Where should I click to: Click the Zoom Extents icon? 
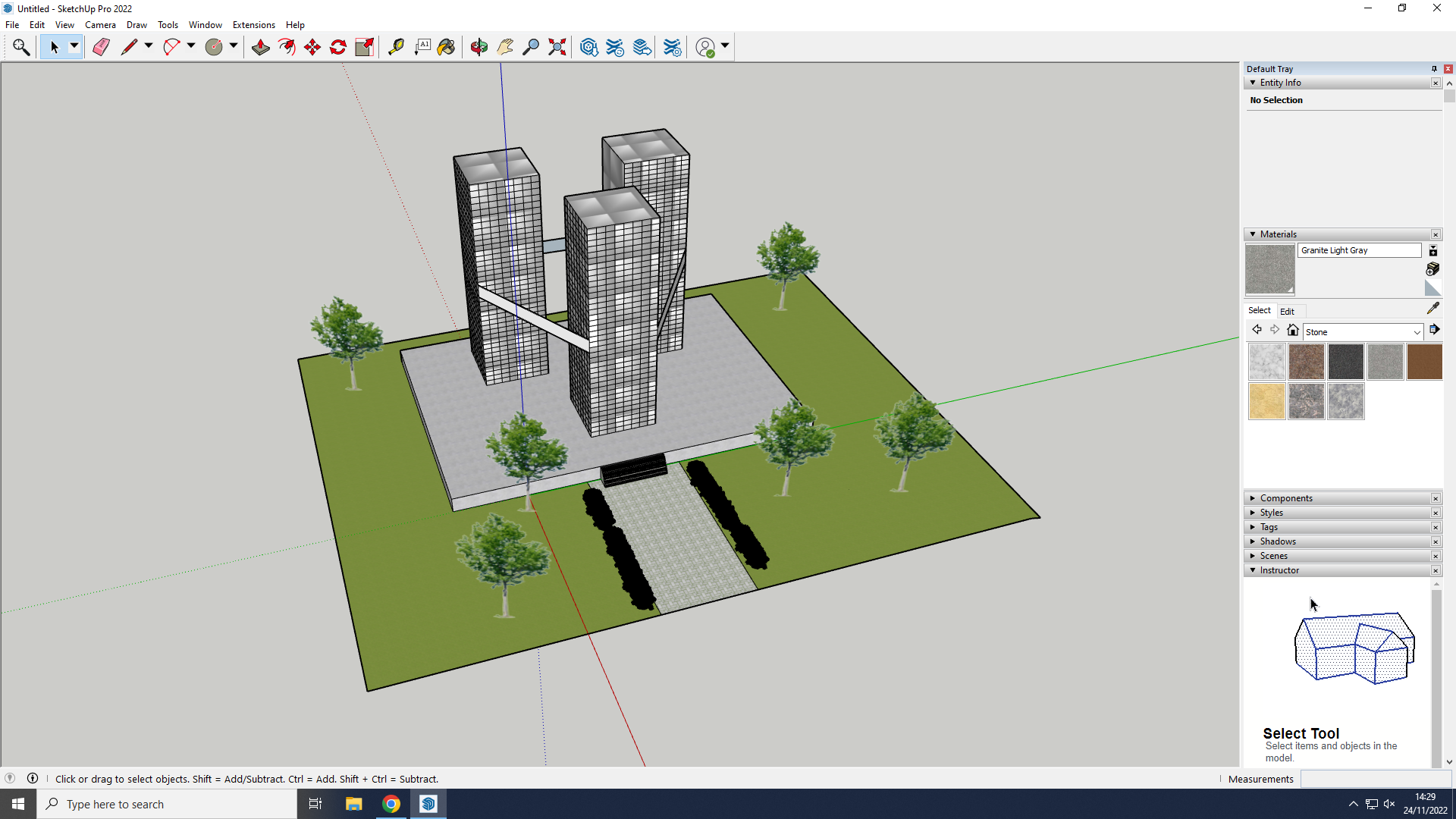click(557, 47)
